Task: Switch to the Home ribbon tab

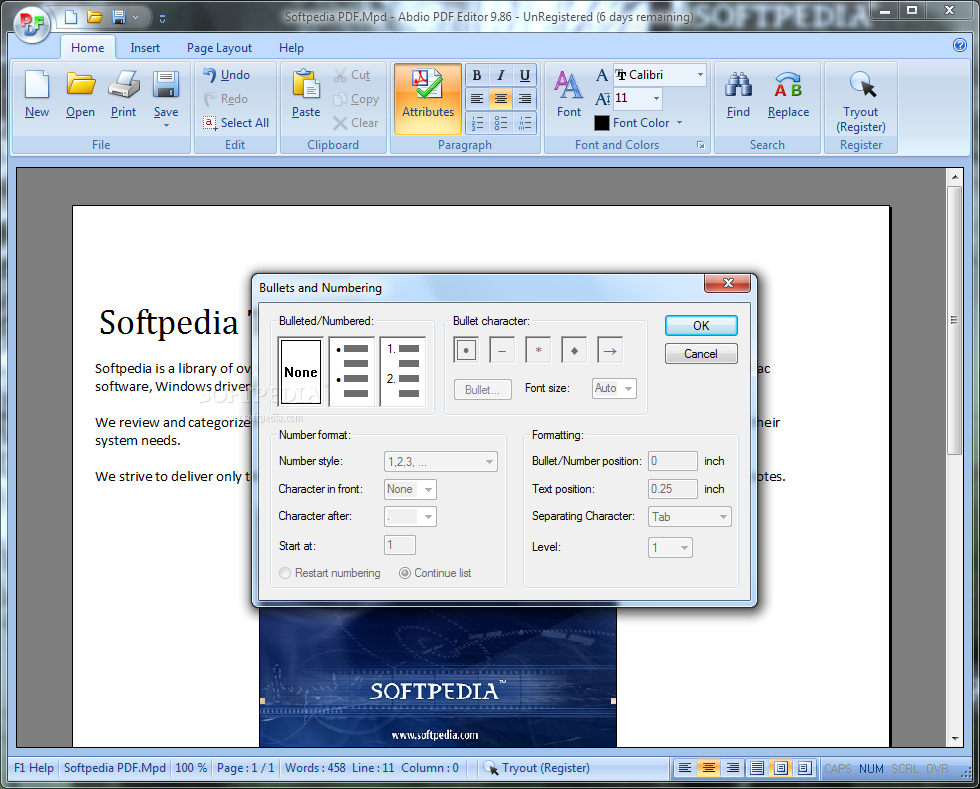Action: (x=88, y=48)
